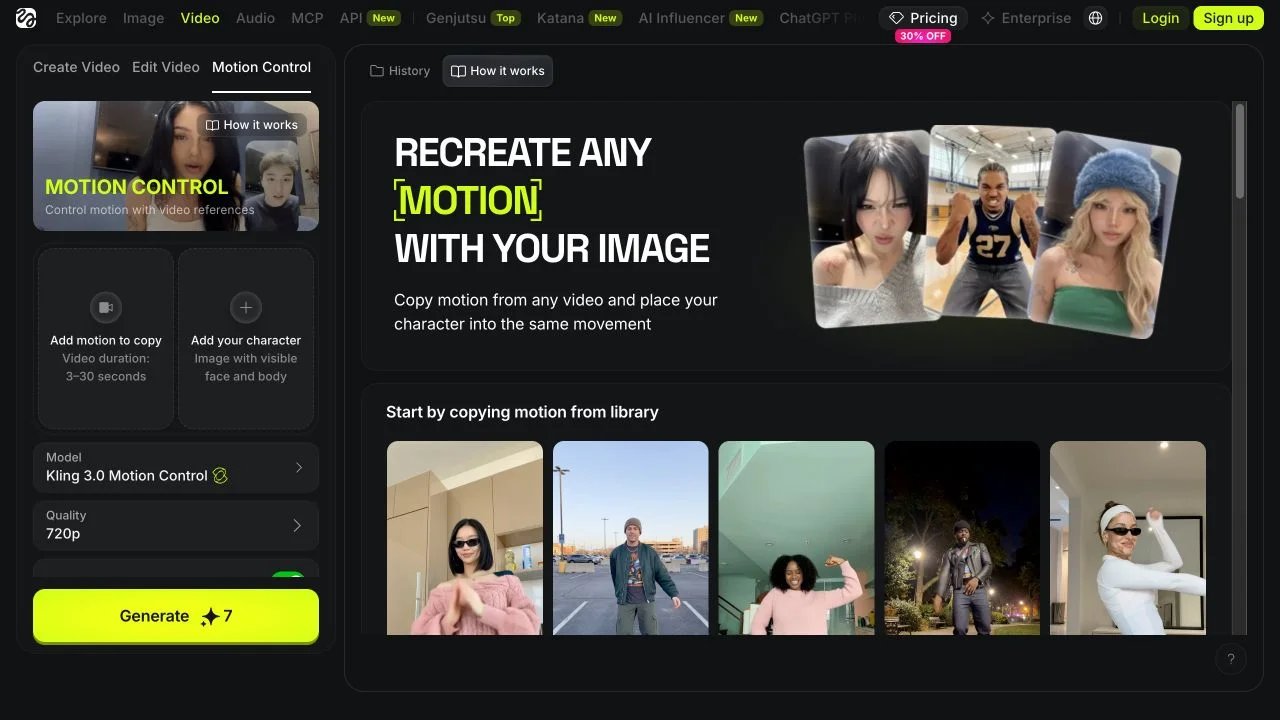Open Pricing with the diamond icon

pyautogui.click(x=923, y=18)
